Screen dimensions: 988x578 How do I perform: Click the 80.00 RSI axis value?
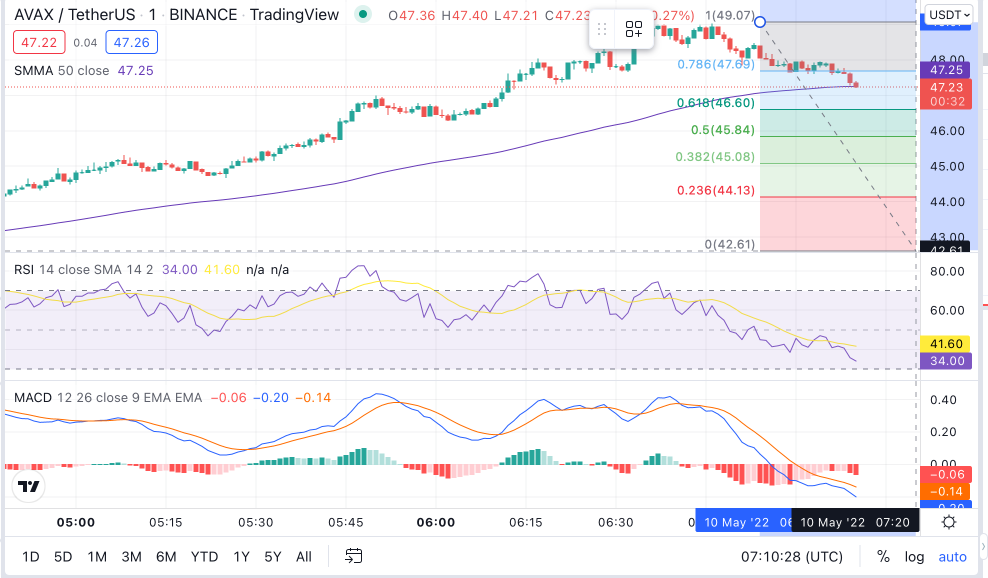coord(947,272)
